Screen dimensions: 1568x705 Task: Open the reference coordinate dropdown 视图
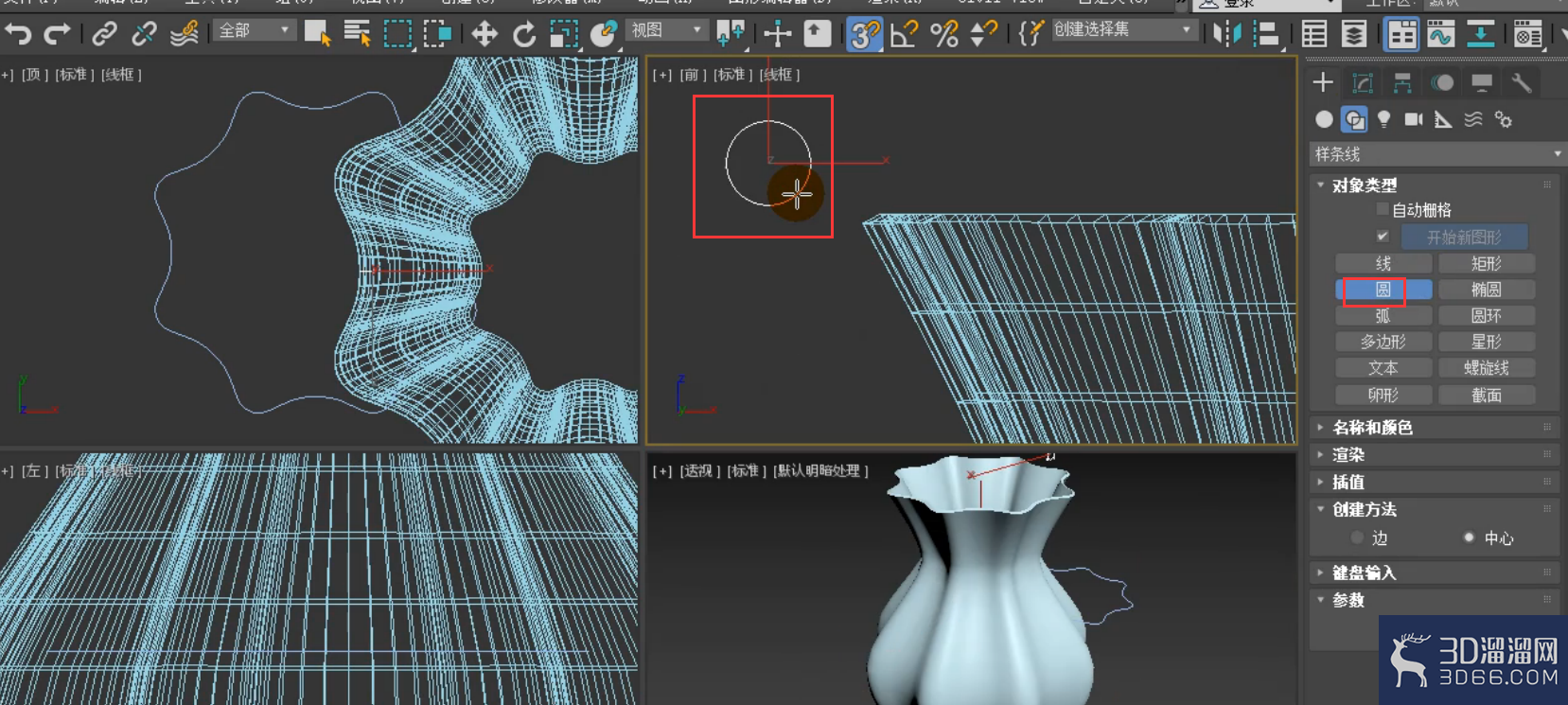pyautogui.click(x=667, y=30)
